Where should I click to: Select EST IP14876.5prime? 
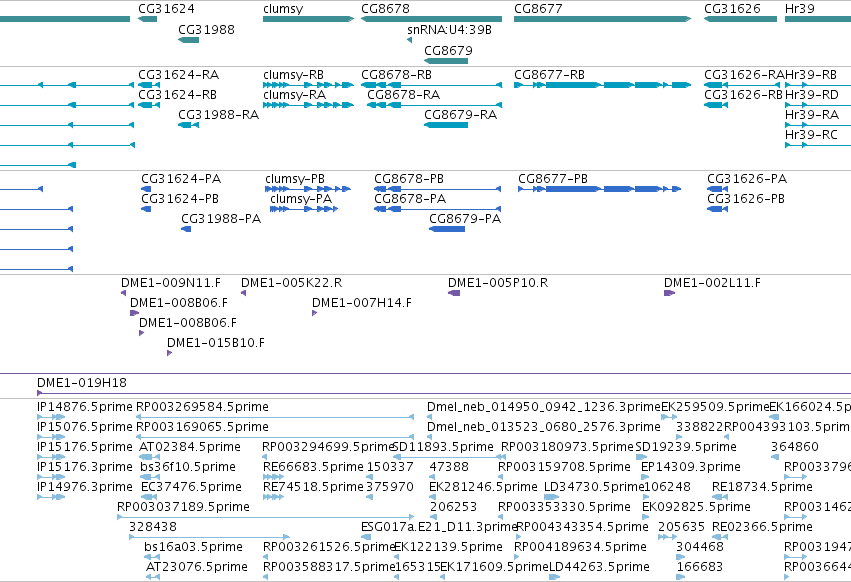coord(51,417)
